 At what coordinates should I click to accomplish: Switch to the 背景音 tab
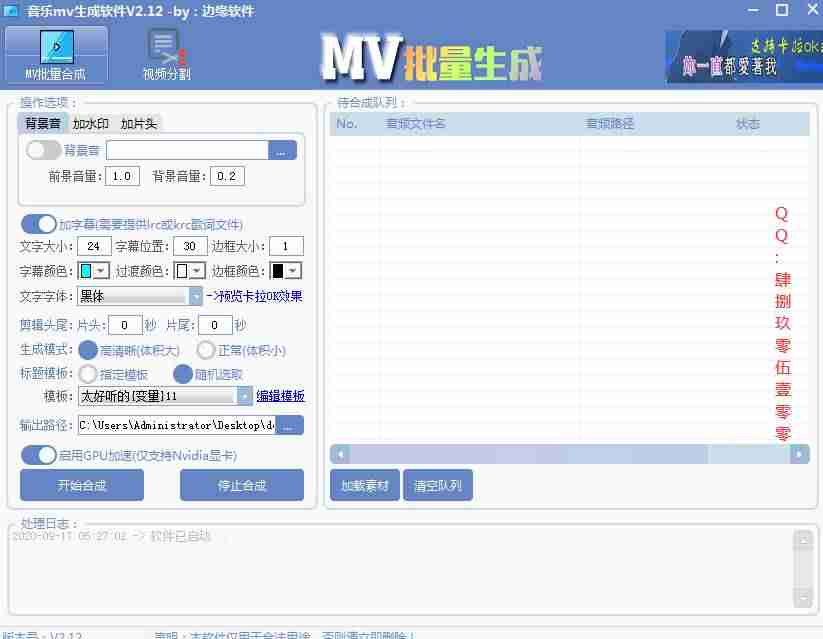43,123
